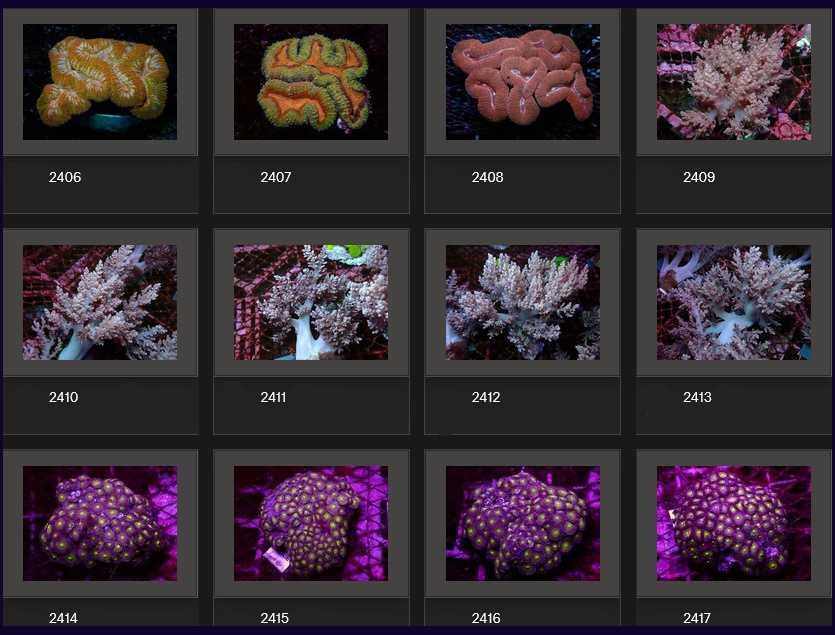
Task: Select the label text 2413
Action: [697, 397]
